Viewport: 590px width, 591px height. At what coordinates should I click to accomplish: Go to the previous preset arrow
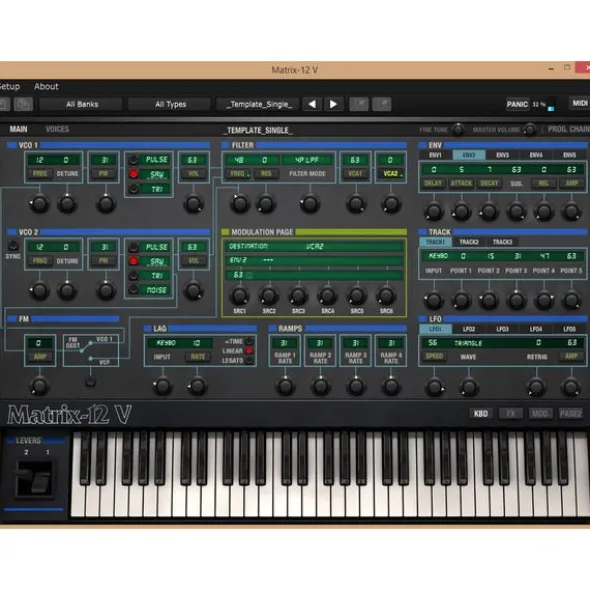tap(312, 104)
